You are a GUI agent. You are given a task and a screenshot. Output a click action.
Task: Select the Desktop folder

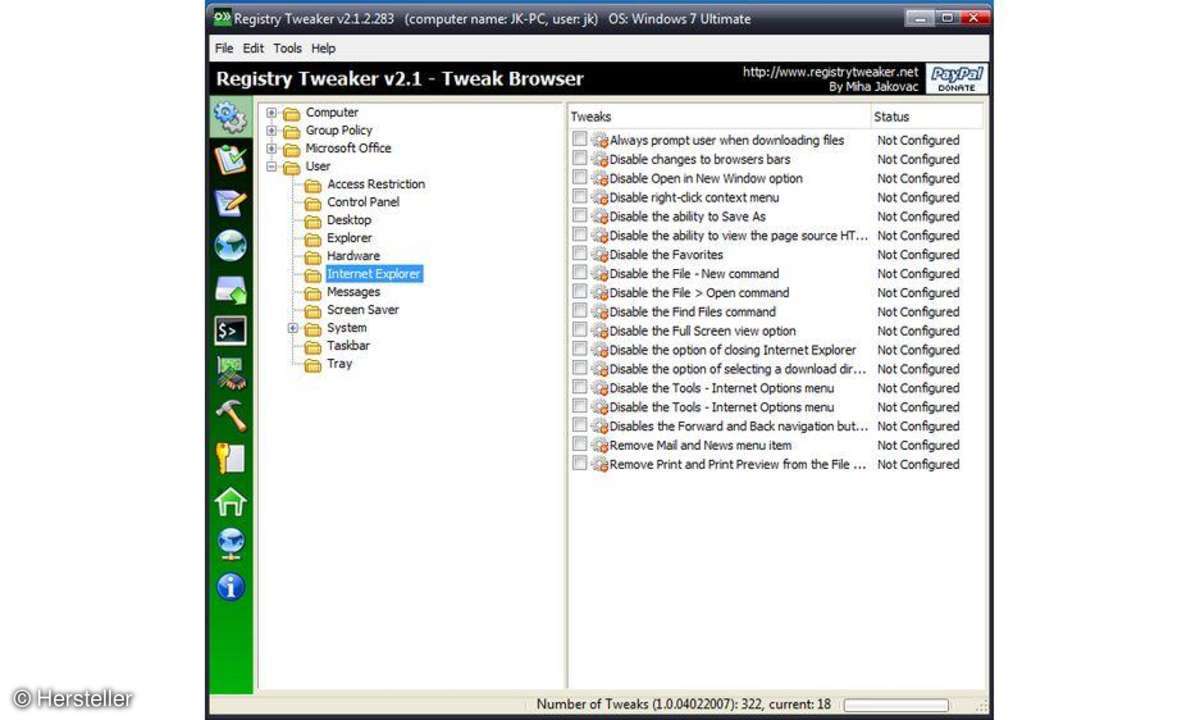[x=349, y=220]
